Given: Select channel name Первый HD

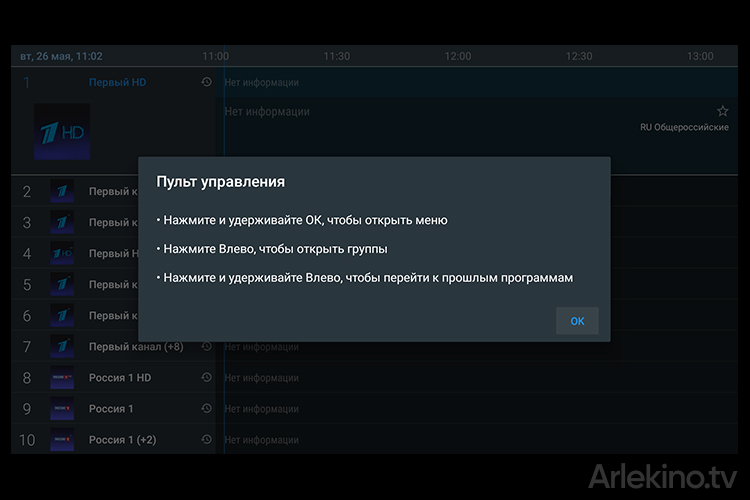Looking at the screenshot, I should point(117,82).
